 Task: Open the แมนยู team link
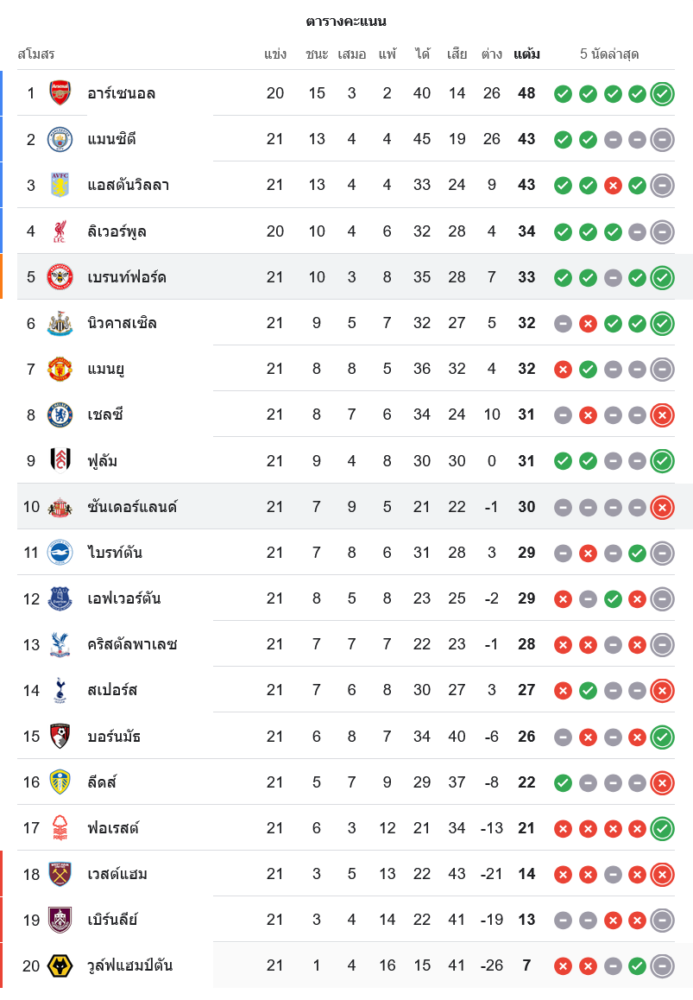point(106,369)
